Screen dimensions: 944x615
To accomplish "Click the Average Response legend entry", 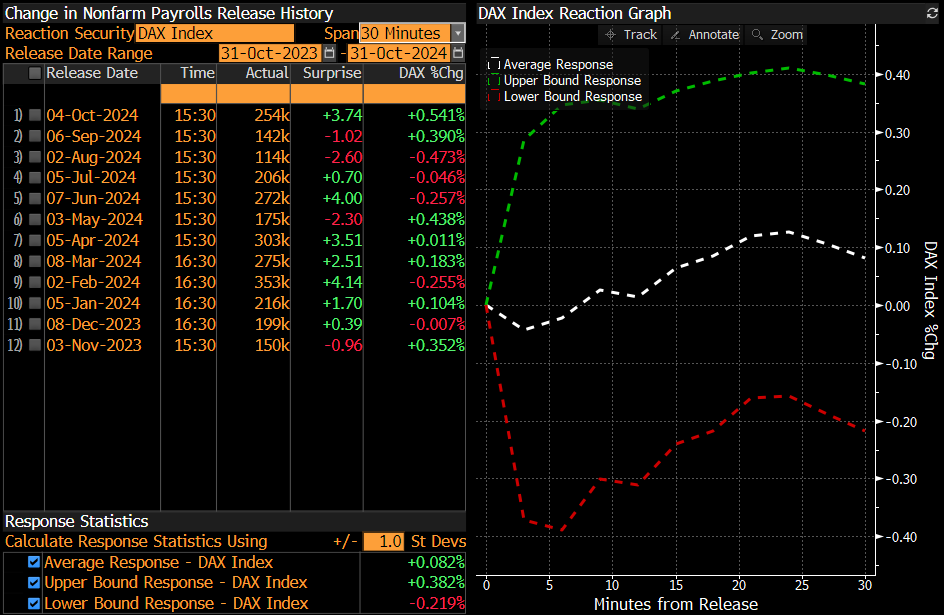I will 551,64.
